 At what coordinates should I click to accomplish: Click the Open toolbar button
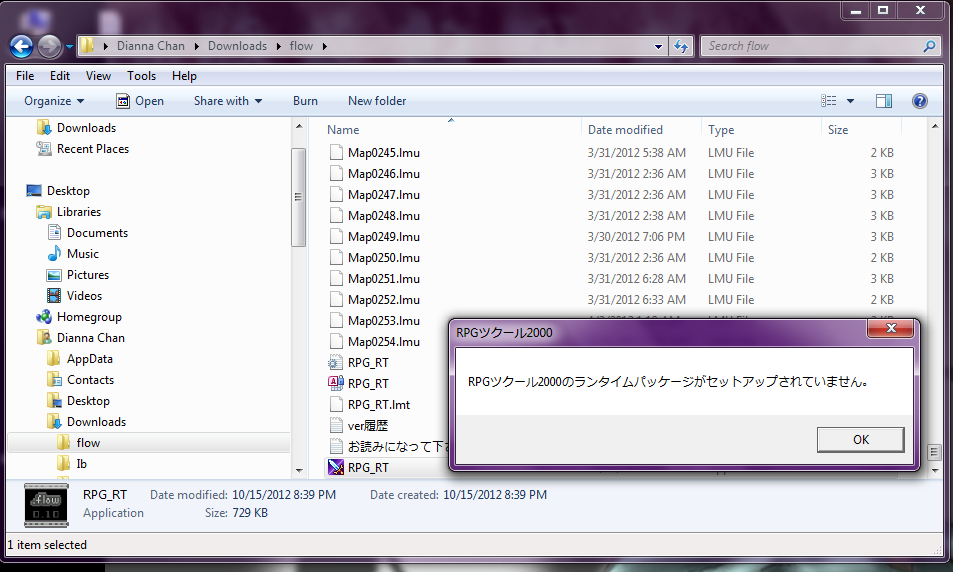tap(140, 101)
